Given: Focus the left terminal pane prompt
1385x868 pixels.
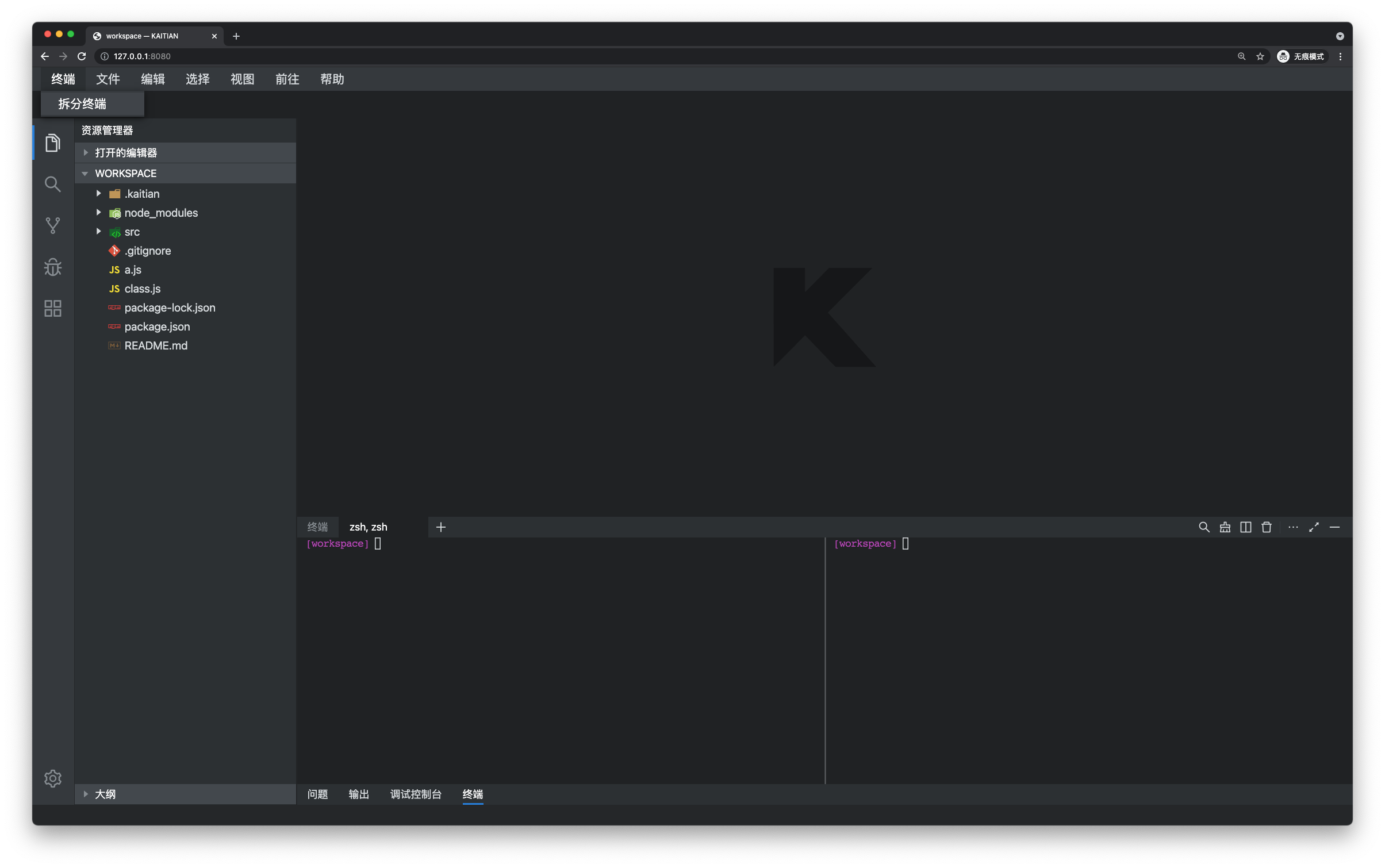Looking at the screenshot, I should [x=344, y=544].
